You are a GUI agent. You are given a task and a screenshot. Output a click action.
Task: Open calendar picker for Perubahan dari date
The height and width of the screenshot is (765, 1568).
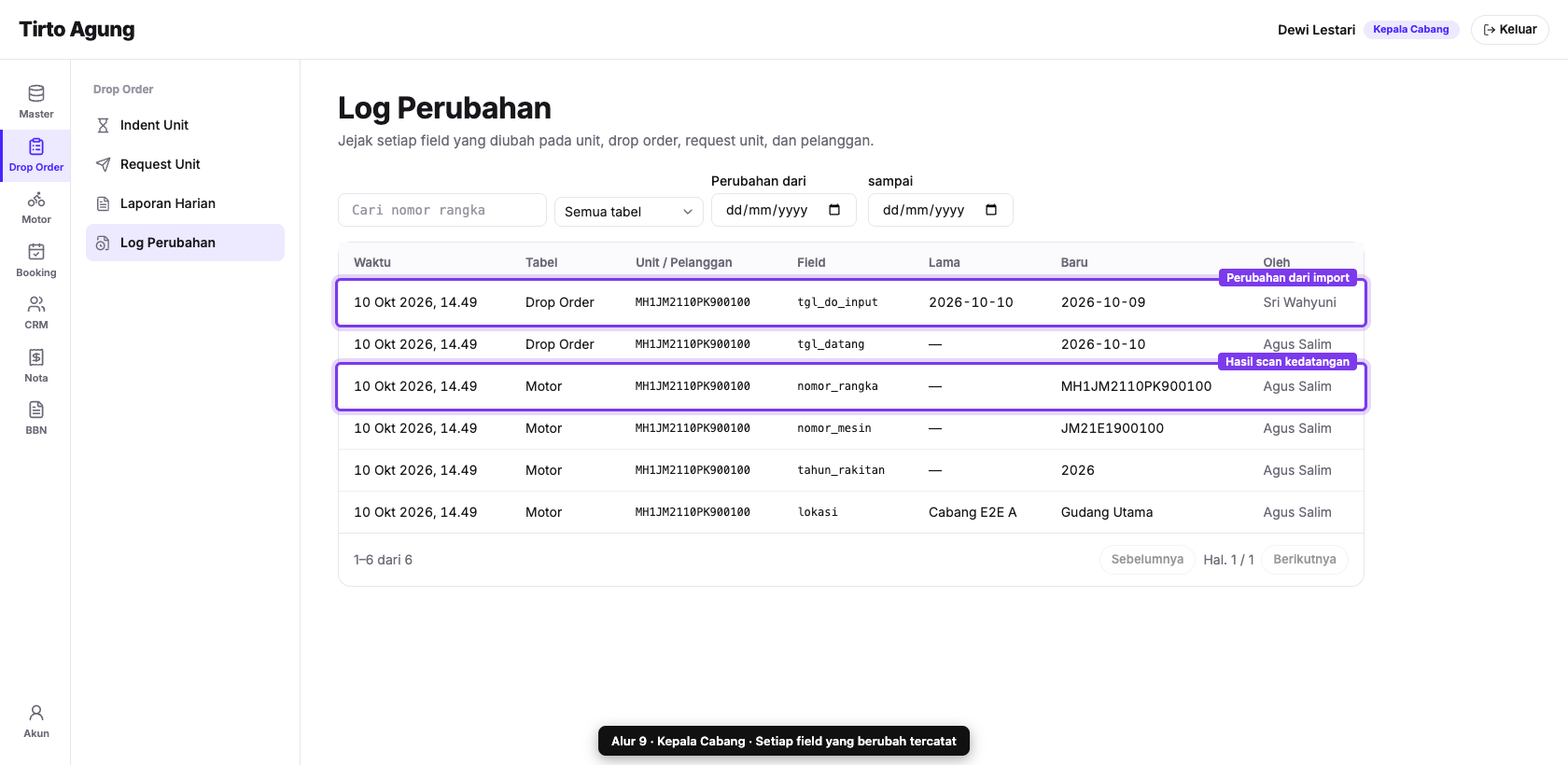(834, 210)
